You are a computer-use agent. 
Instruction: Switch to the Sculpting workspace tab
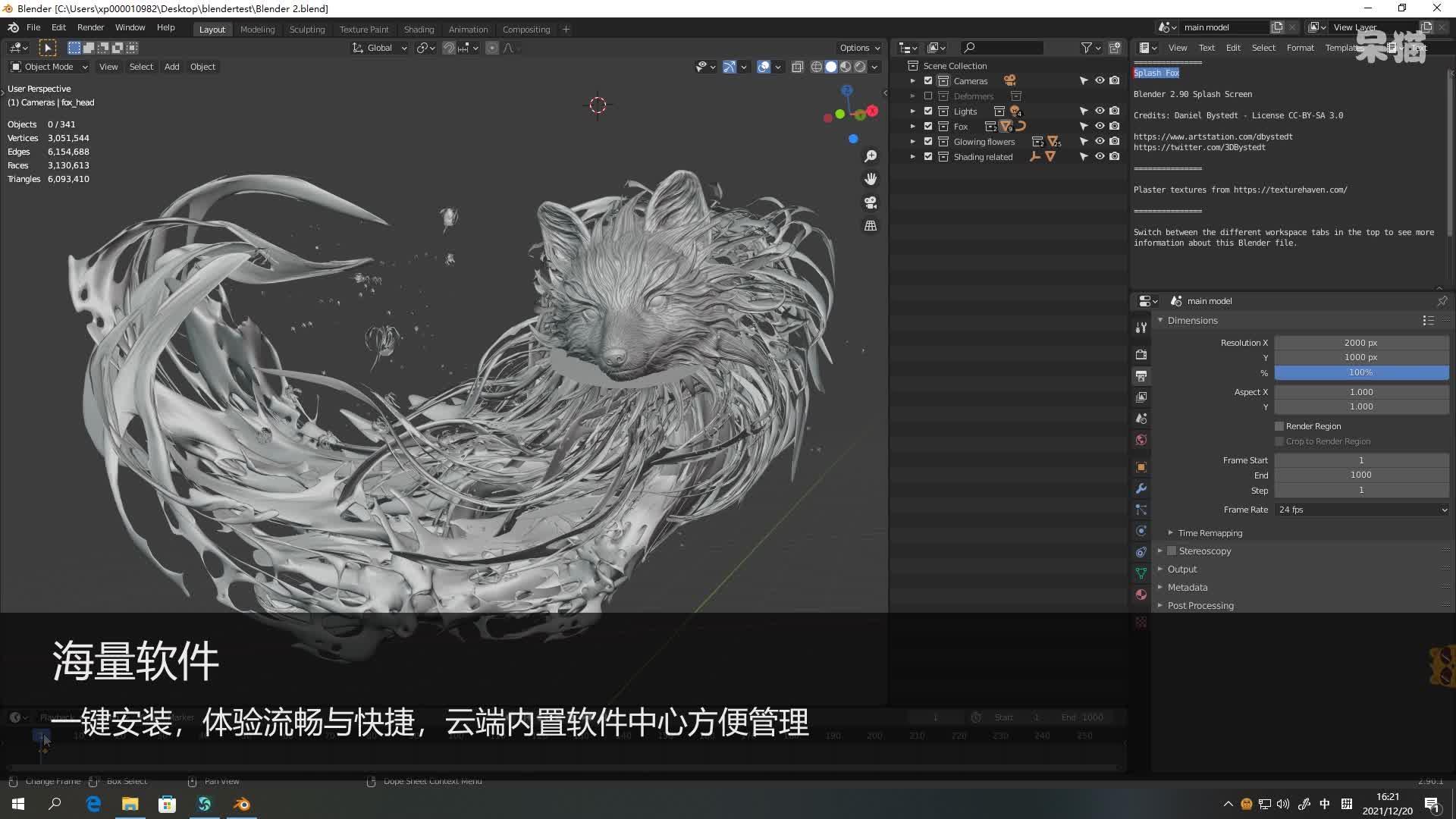[x=307, y=30]
